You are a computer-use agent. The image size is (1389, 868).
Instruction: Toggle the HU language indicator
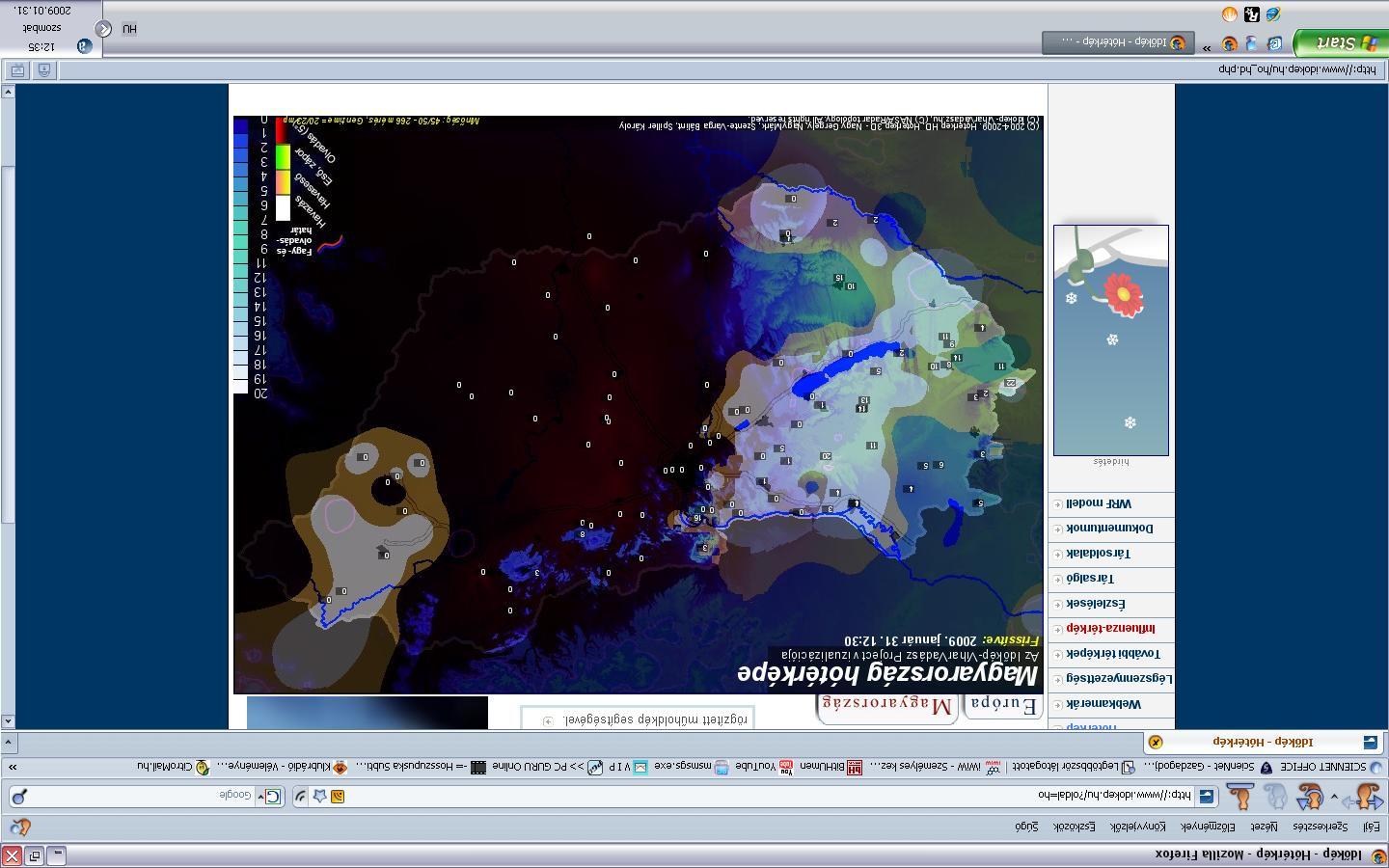point(129,29)
